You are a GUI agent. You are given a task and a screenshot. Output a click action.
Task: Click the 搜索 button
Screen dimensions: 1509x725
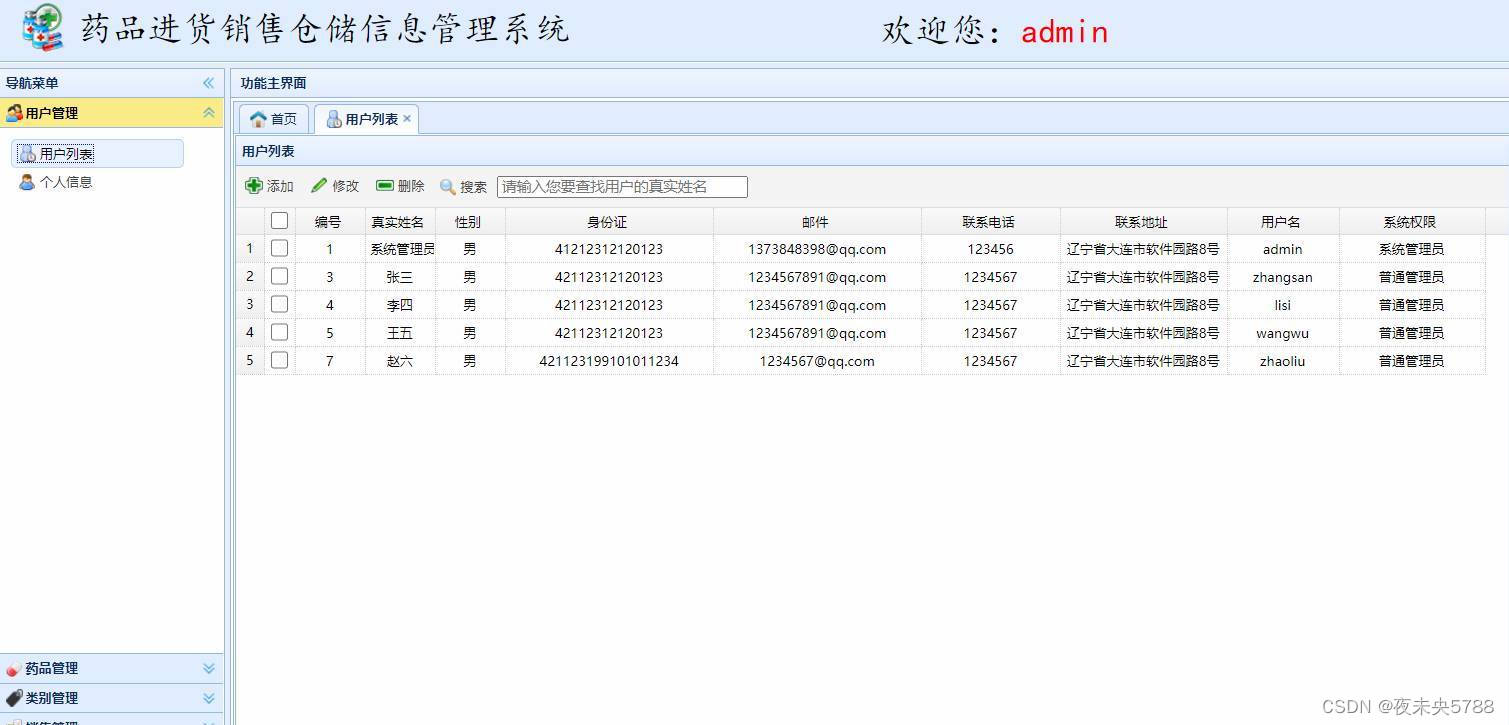pyautogui.click(x=464, y=187)
